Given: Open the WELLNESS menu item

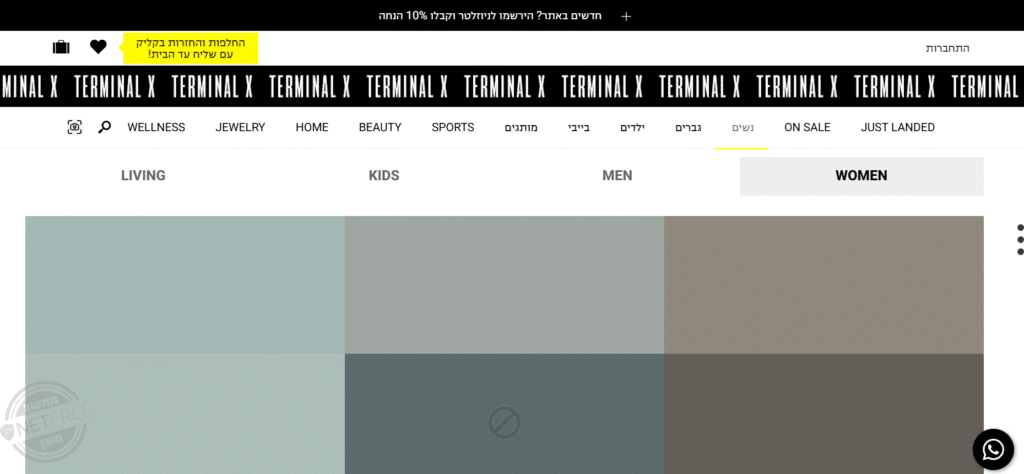Looking at the screenshot, I should 156,127.
